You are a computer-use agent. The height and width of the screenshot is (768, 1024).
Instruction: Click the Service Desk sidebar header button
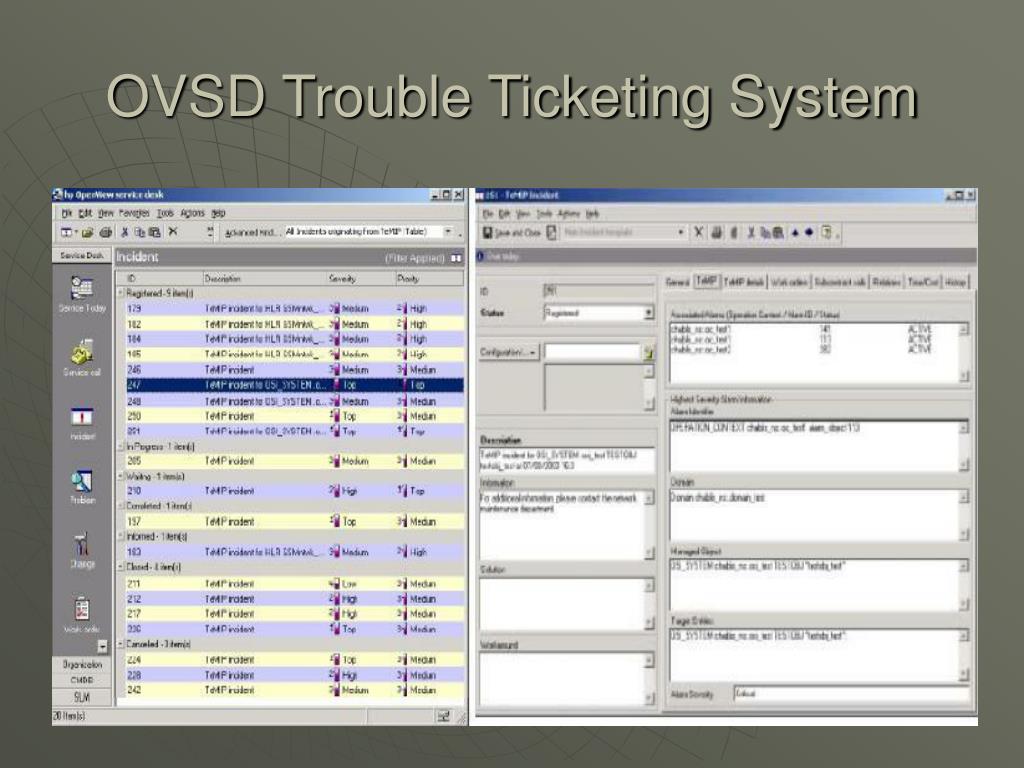[x=82, y=255]
